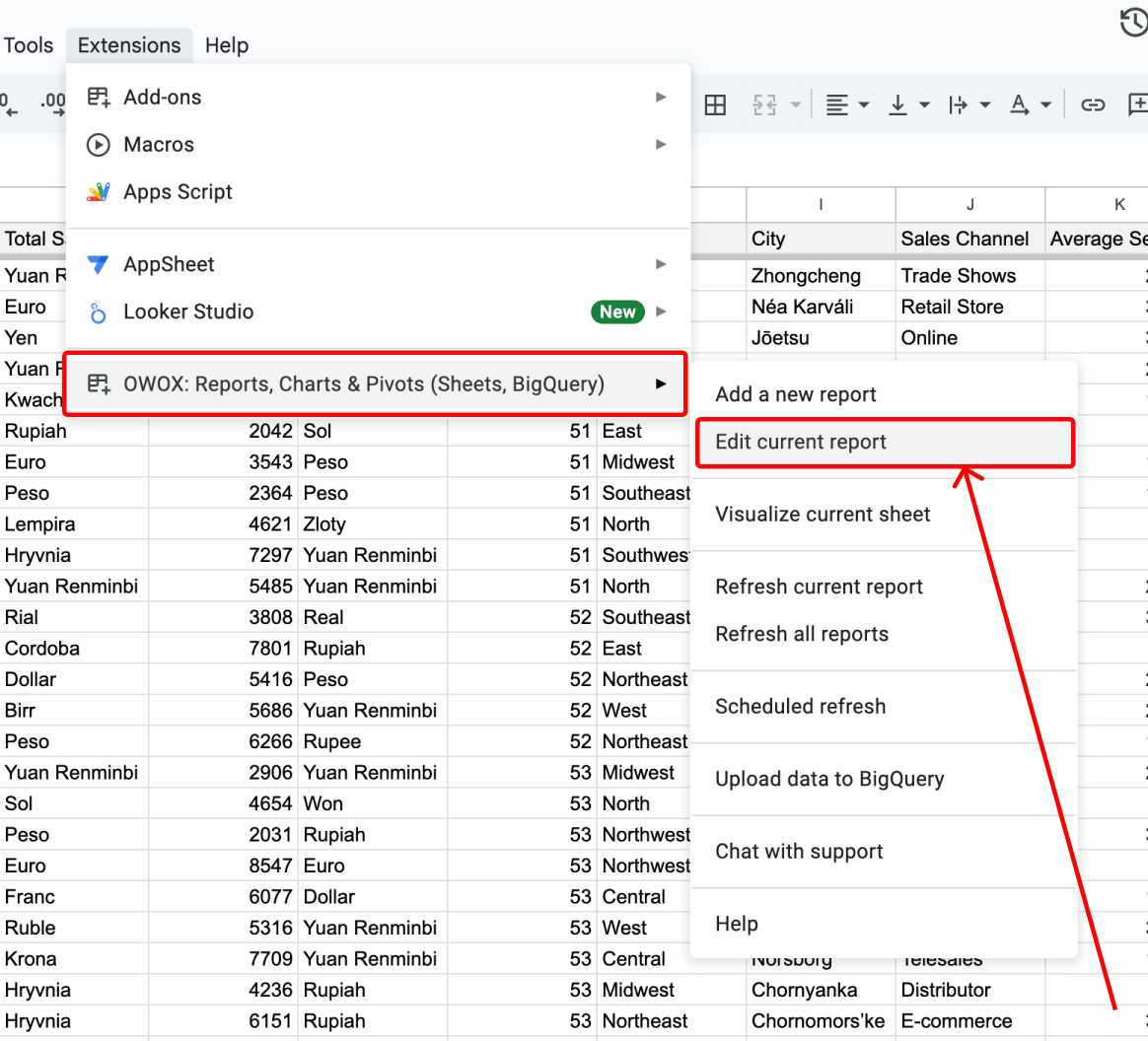This screenshot has height=1041, width=1148.
Task: Choose Upload data to BigQuery
Action: point(884,779)
